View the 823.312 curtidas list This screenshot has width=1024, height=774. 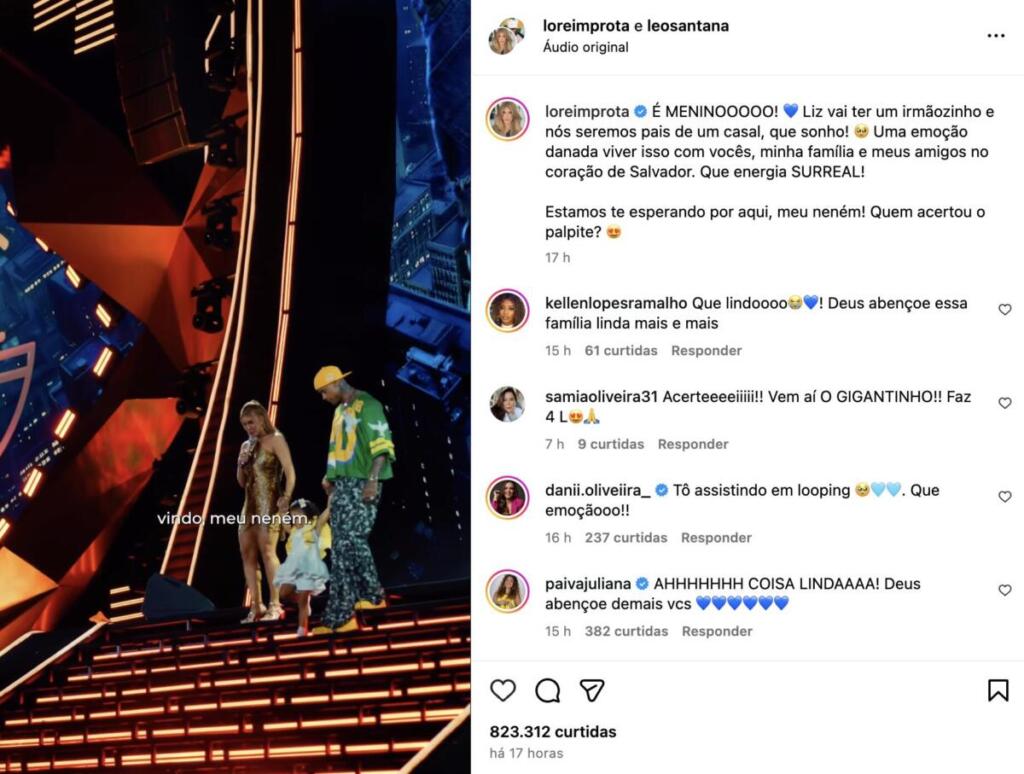(553, 732)
